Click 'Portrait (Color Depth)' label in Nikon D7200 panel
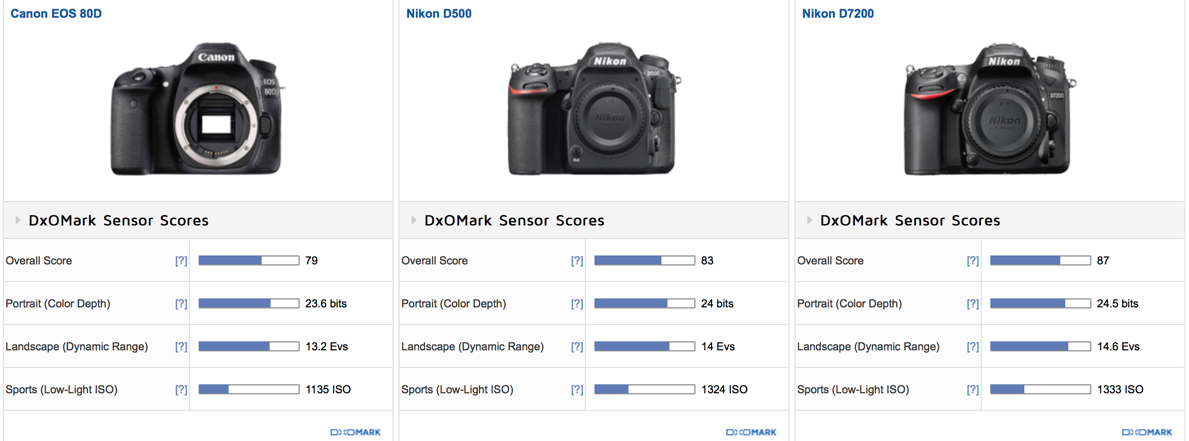This screenshot has width=1189, height=441. tap(849, 304)
